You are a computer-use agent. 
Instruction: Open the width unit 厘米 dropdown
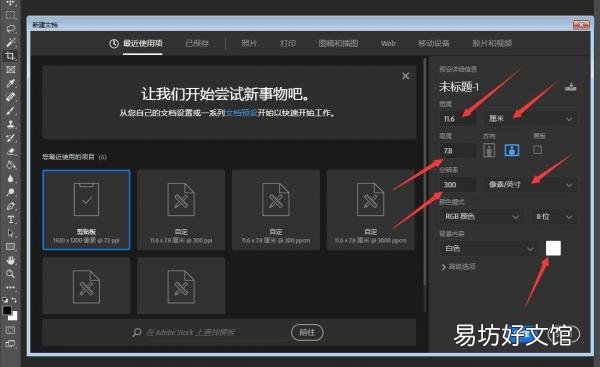tap(530, 119)
